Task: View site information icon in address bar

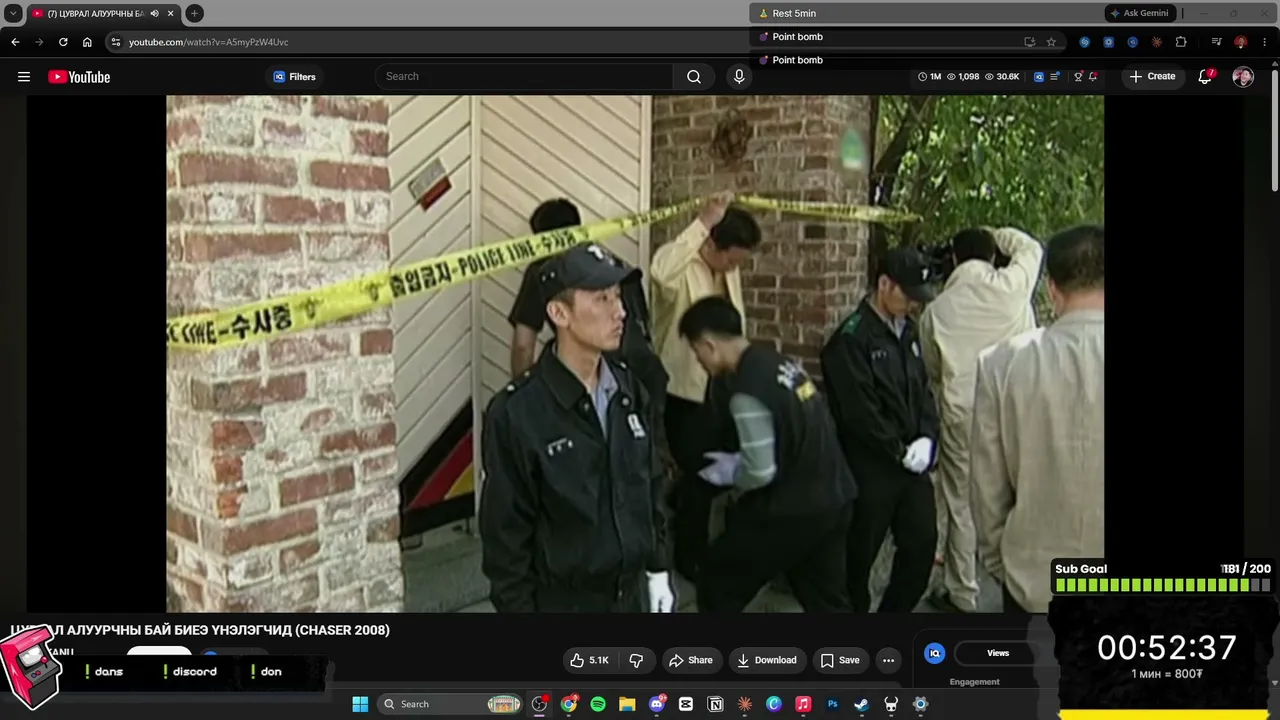Action: tap(115, 42)
